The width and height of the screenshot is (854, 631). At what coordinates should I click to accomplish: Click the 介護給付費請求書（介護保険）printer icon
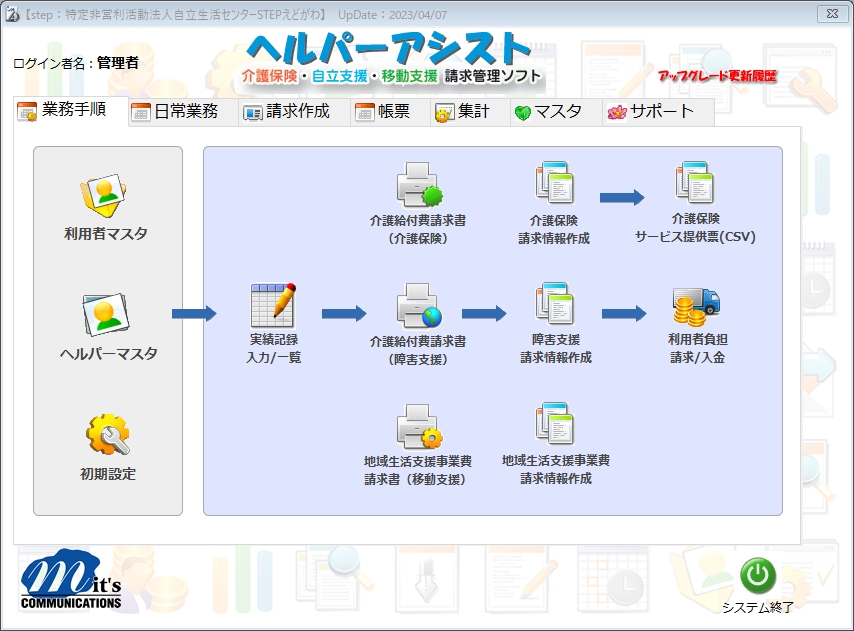pyautogui.click(x=419, y=185)
